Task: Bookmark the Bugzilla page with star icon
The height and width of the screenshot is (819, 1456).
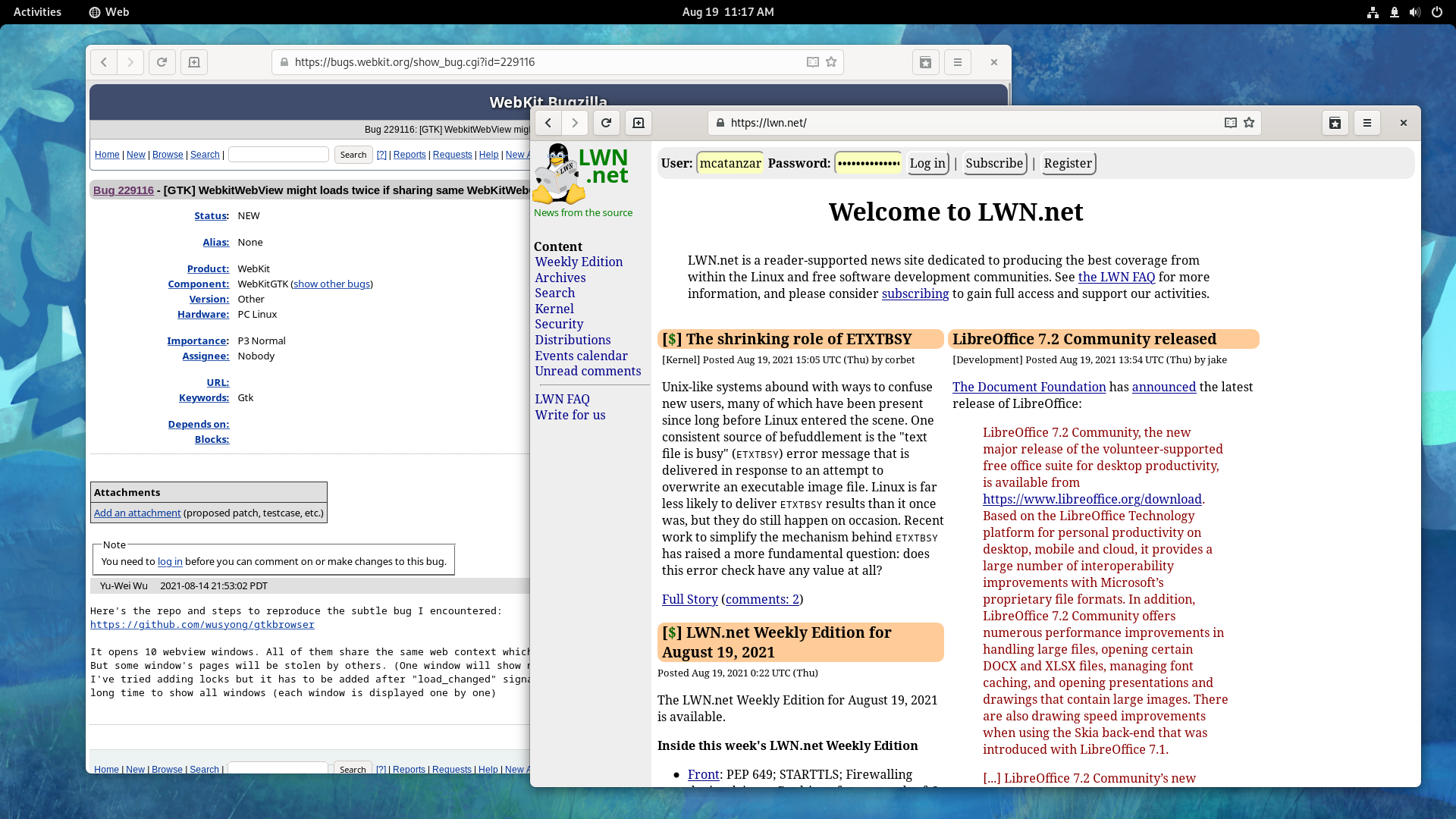Action: click(831, 62)
